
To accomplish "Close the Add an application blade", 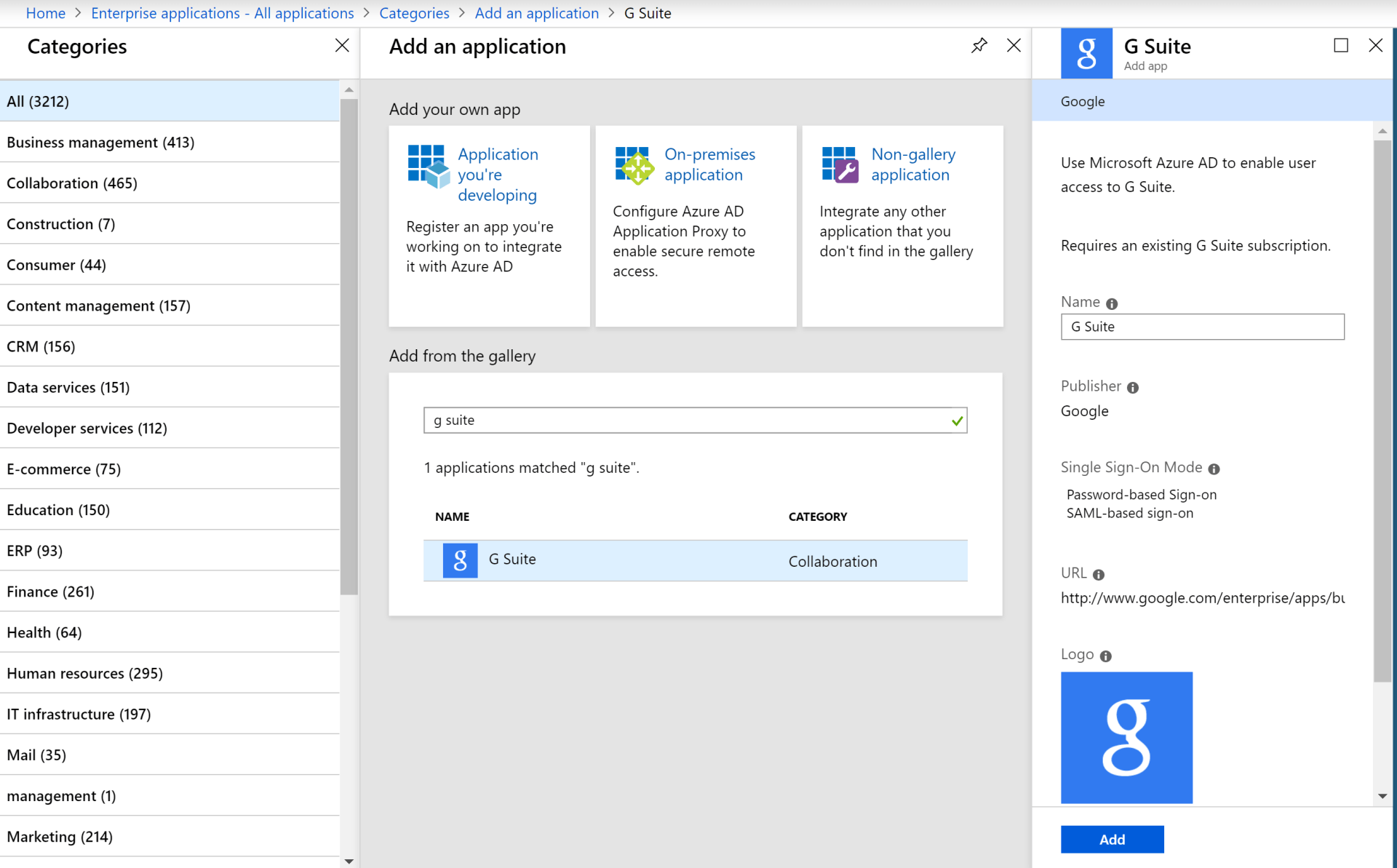I will coord(1014,46).
